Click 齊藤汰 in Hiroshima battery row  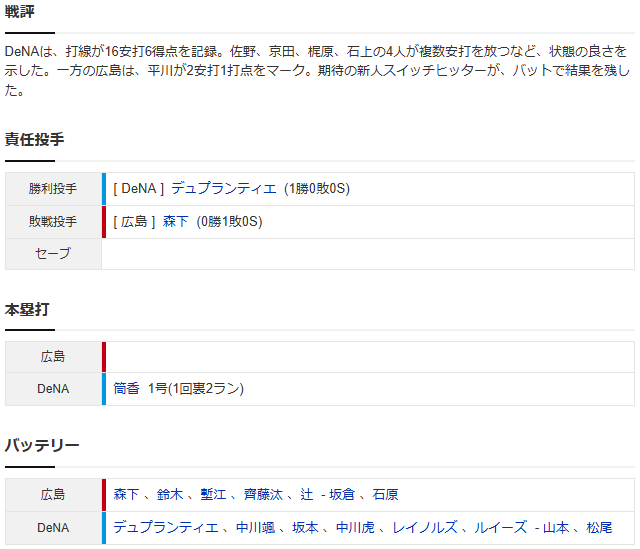tap(263, 494)
